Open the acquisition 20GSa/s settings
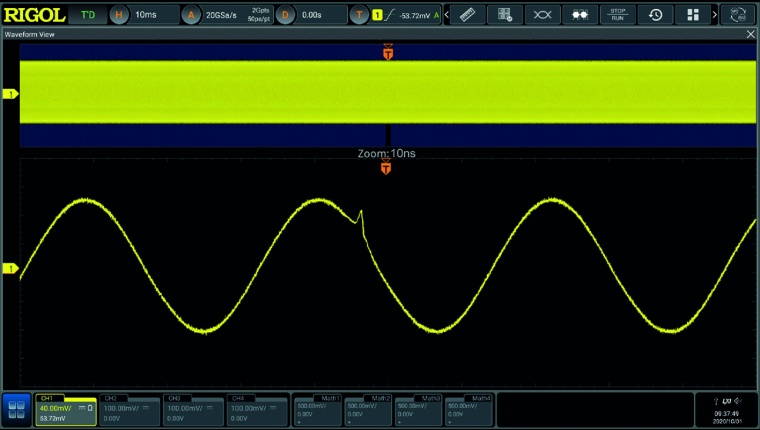The height and width of the screenshot is (430, 760). pyautogui.click(x=225, y=15)
